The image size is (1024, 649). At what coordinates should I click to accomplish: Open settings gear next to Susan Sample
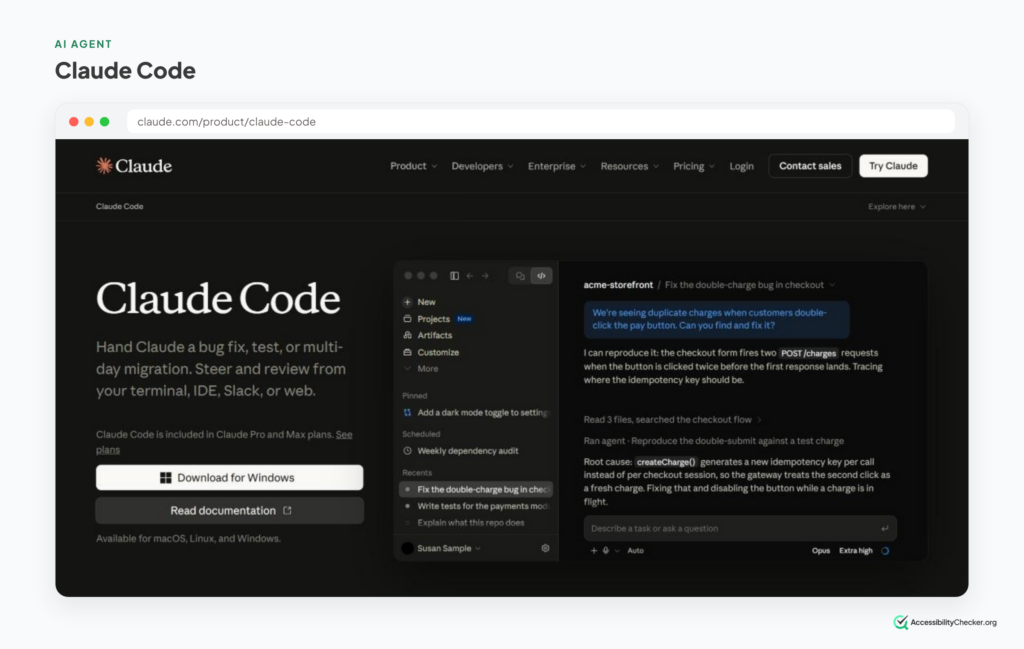tap(545, 548)
